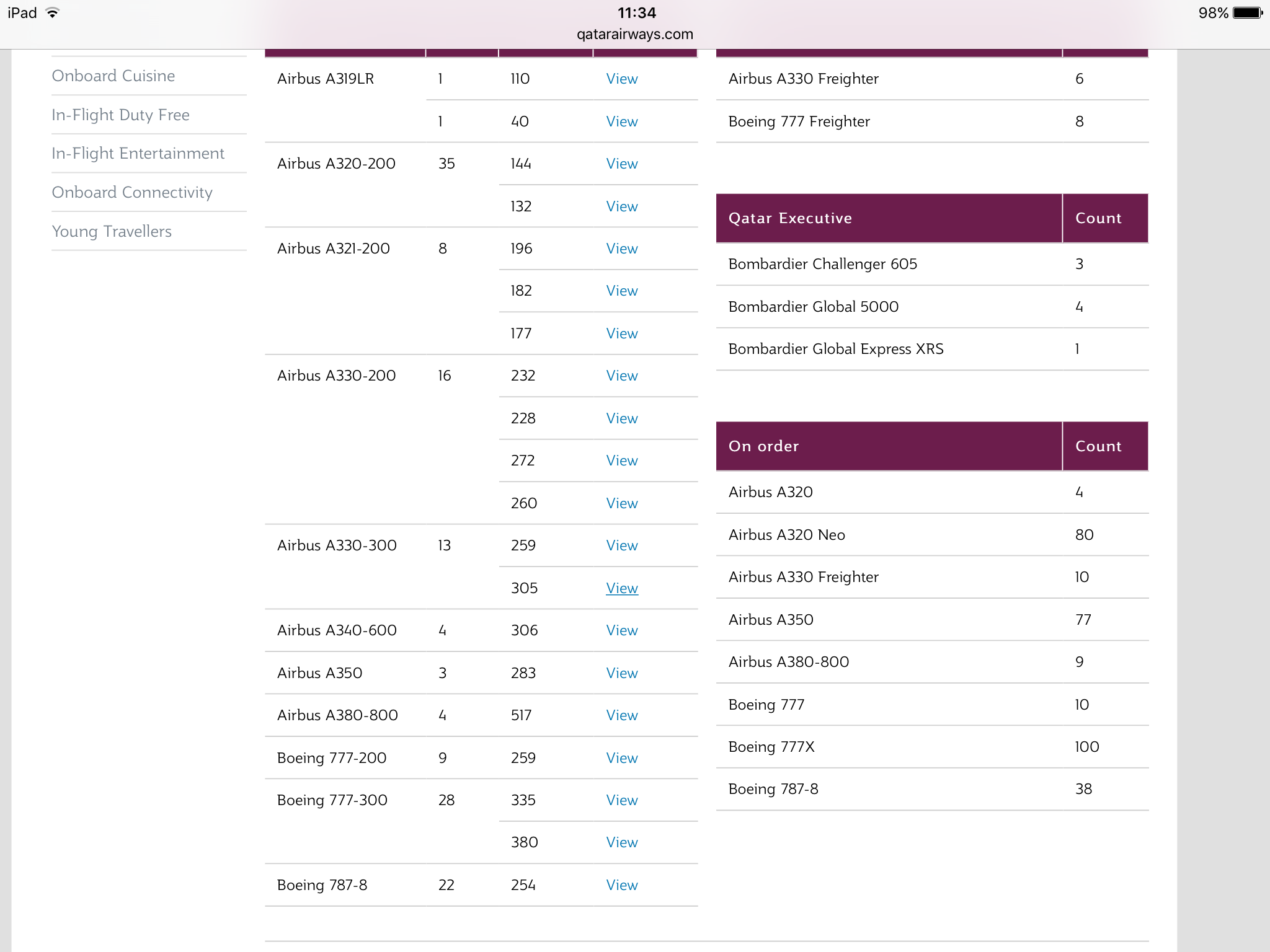View the 232-seat A330-200 layout
Image resolution: width=1270 pixels, height=952 pixels.
[x=621, y=376]
